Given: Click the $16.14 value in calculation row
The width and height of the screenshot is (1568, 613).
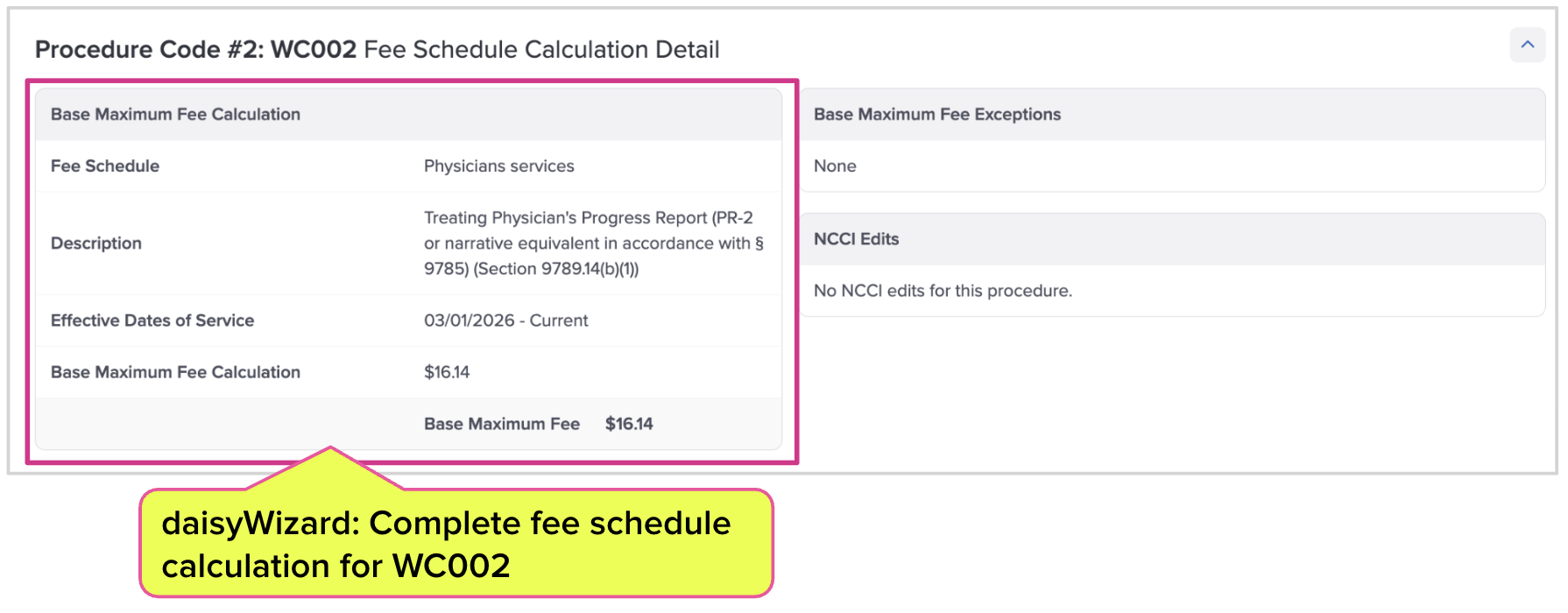Looking at the screenshot, I should tap(447, 372).
